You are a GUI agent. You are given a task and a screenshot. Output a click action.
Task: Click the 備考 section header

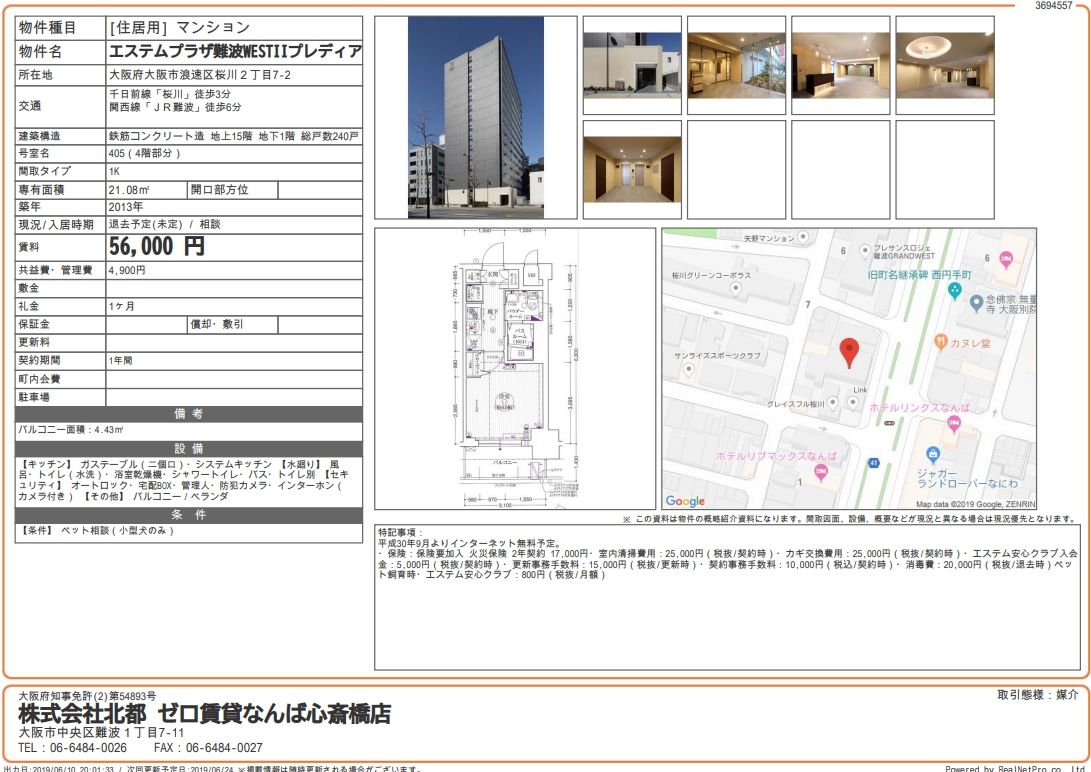click(189, 414)
